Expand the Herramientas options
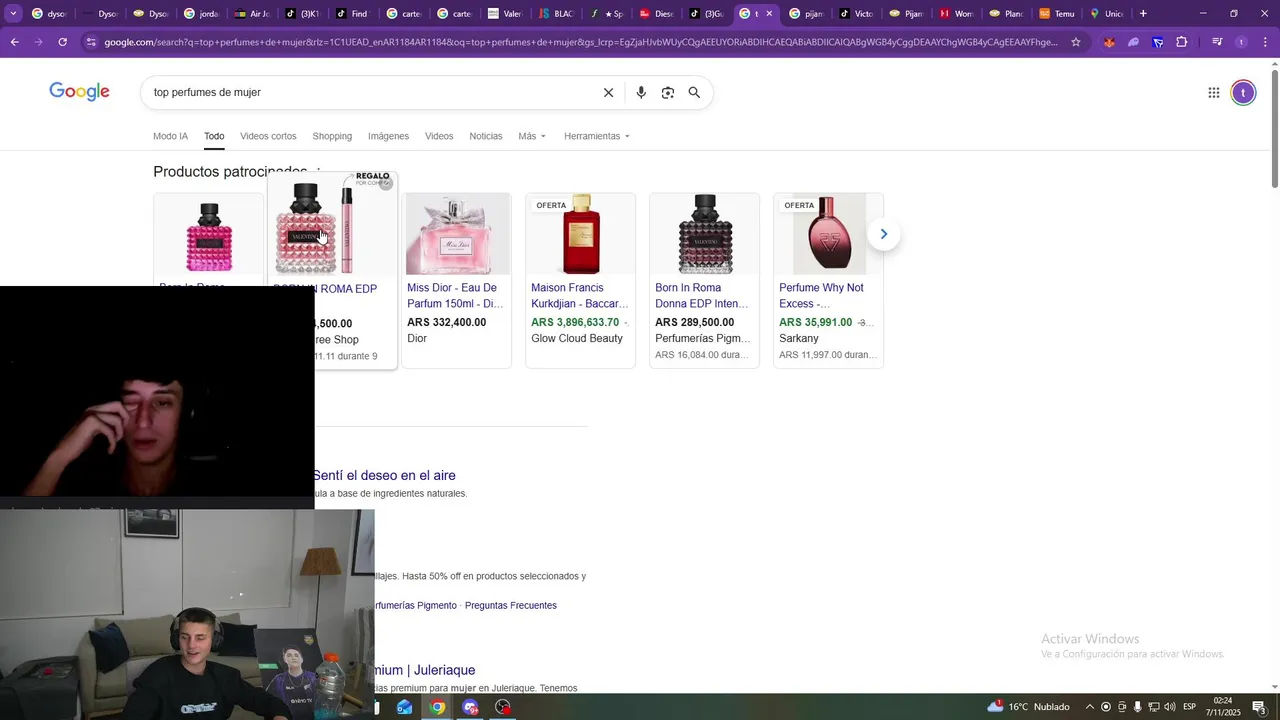The image size is (1280, 720). coord(597,136)
